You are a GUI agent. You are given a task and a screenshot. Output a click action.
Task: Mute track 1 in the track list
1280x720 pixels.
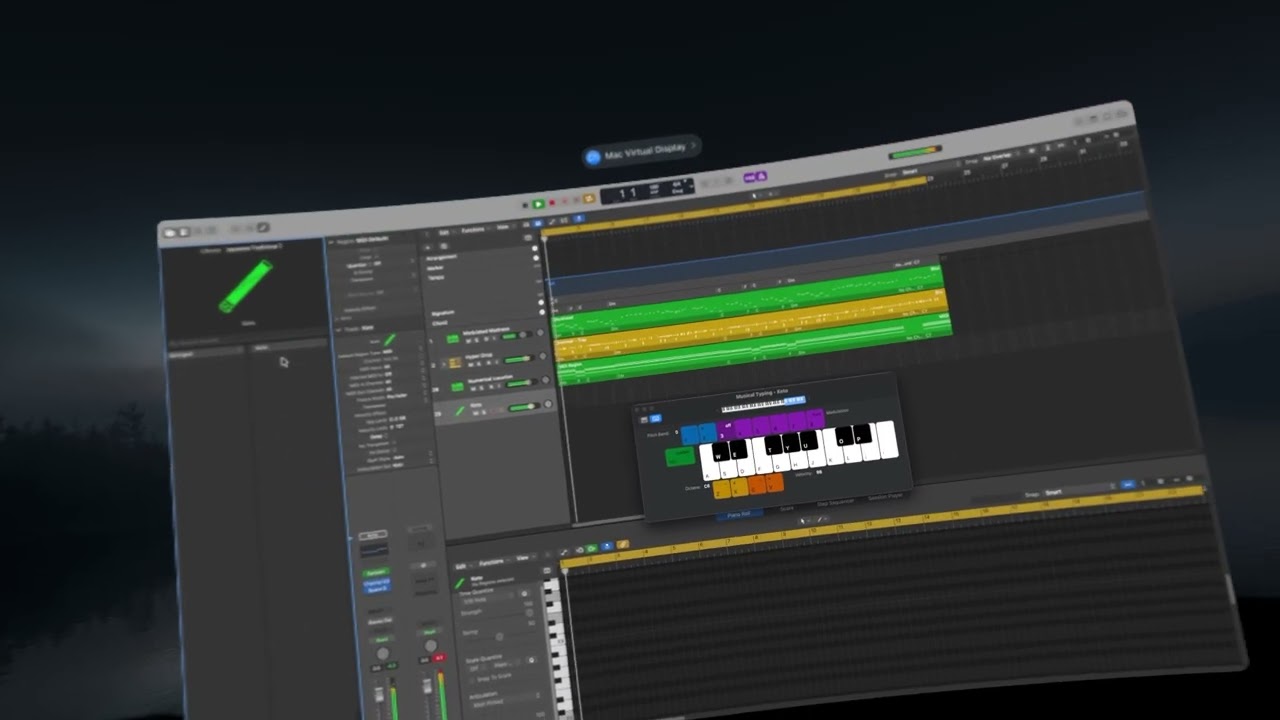469,341
